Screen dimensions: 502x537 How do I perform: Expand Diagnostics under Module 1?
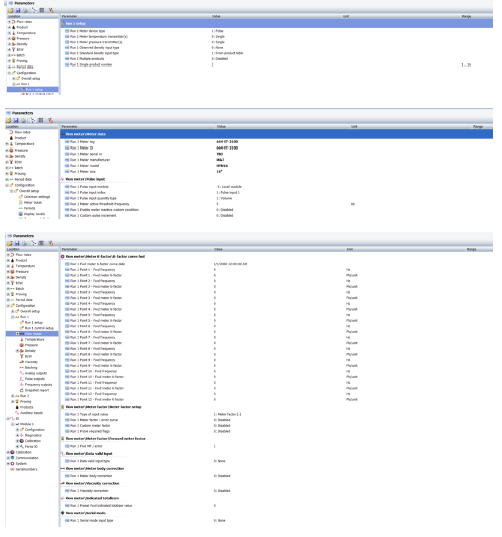pyautogui.click(x=17, y=435)
